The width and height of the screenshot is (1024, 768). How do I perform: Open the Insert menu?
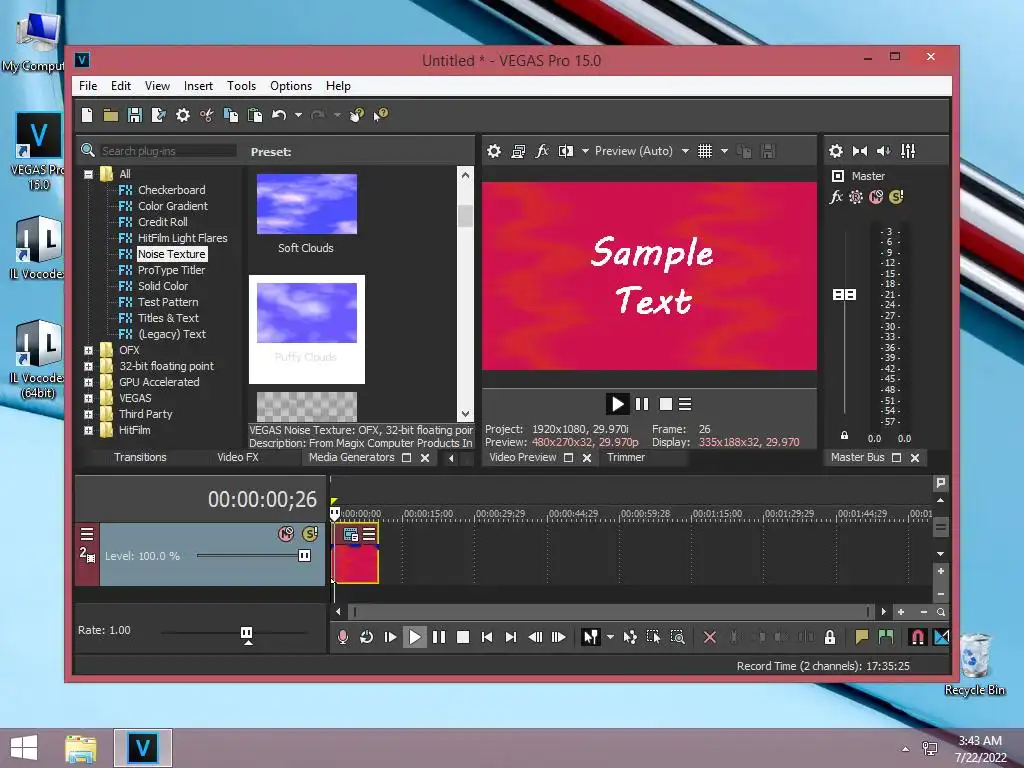(198, 86)
